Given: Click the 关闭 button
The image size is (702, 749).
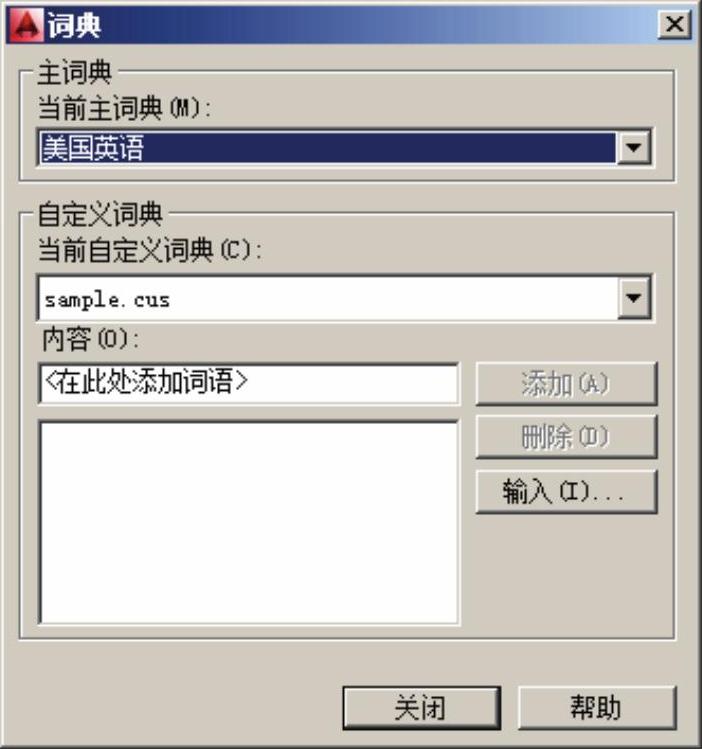Looking at the screenshot, I should [422, 708].
